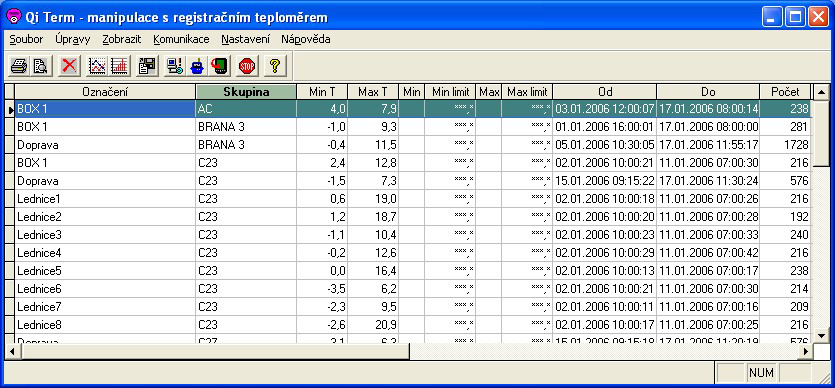Click the computer communication icon
835x388 pixels.
(x=175, y=66)
